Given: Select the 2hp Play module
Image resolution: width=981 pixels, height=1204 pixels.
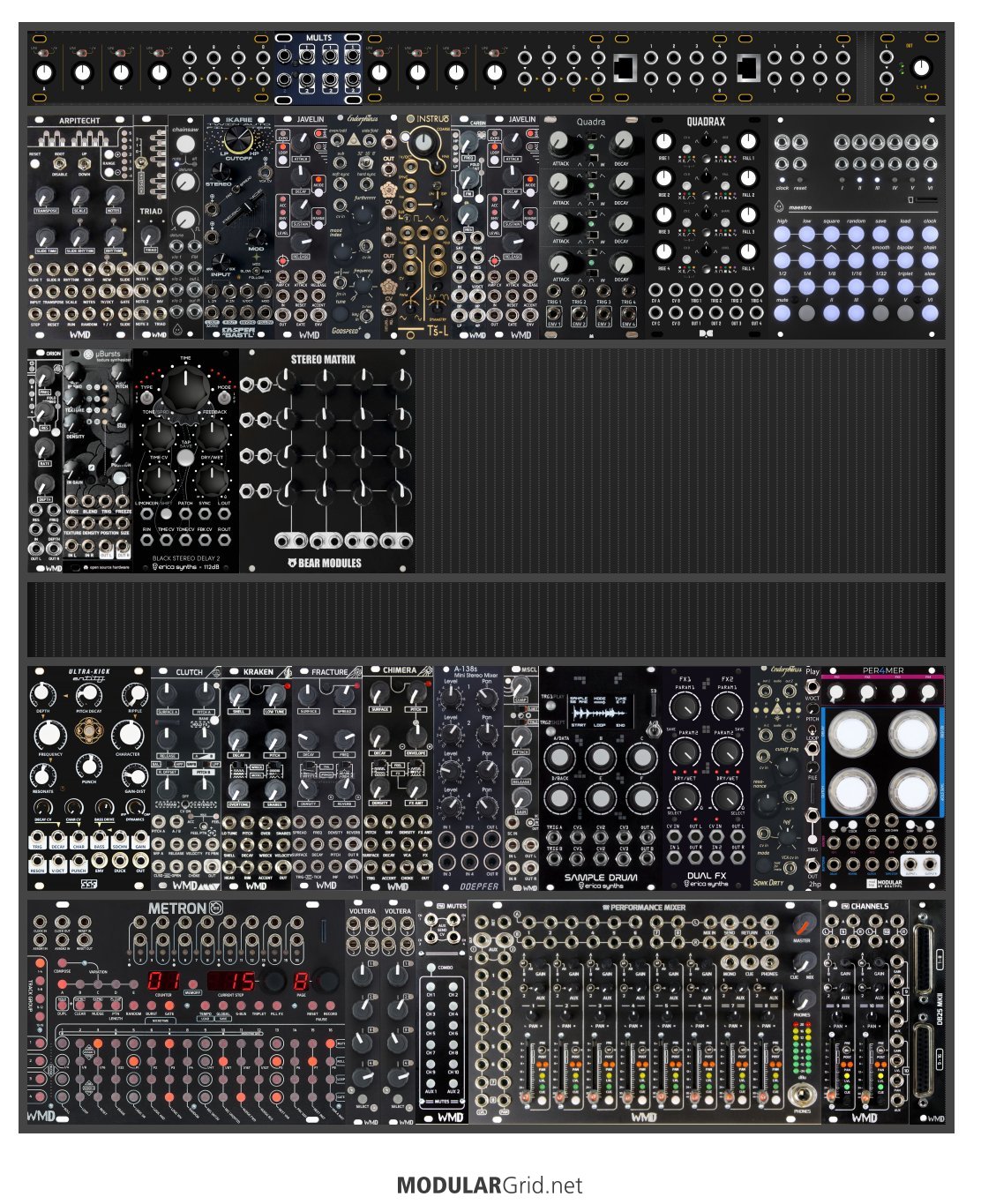Looking at the screenshot, I should pos(813,778).
